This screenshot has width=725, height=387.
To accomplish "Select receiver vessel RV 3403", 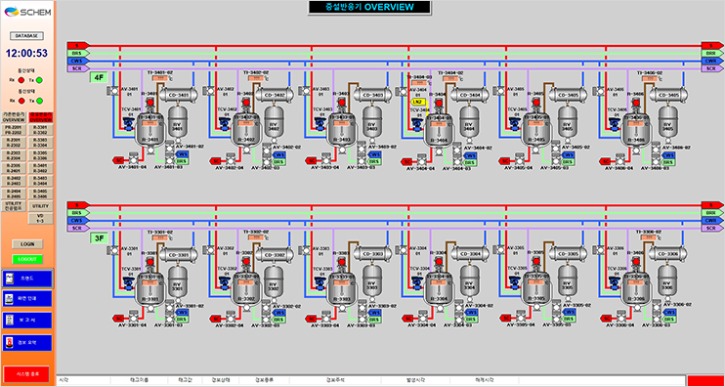I will pos(372,121).
